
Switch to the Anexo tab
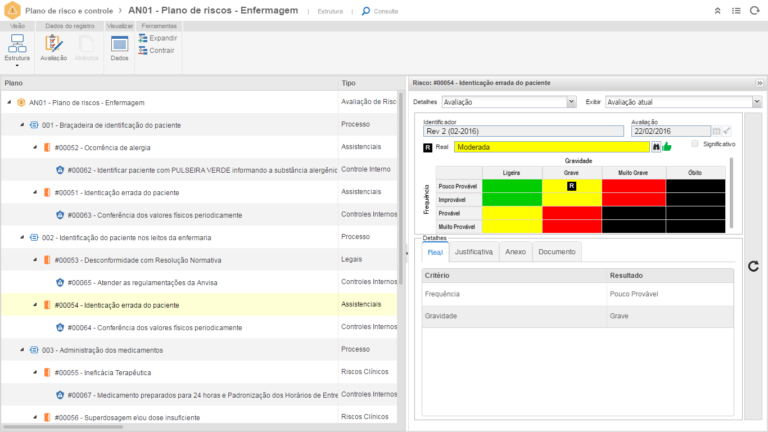click(515, 252)
